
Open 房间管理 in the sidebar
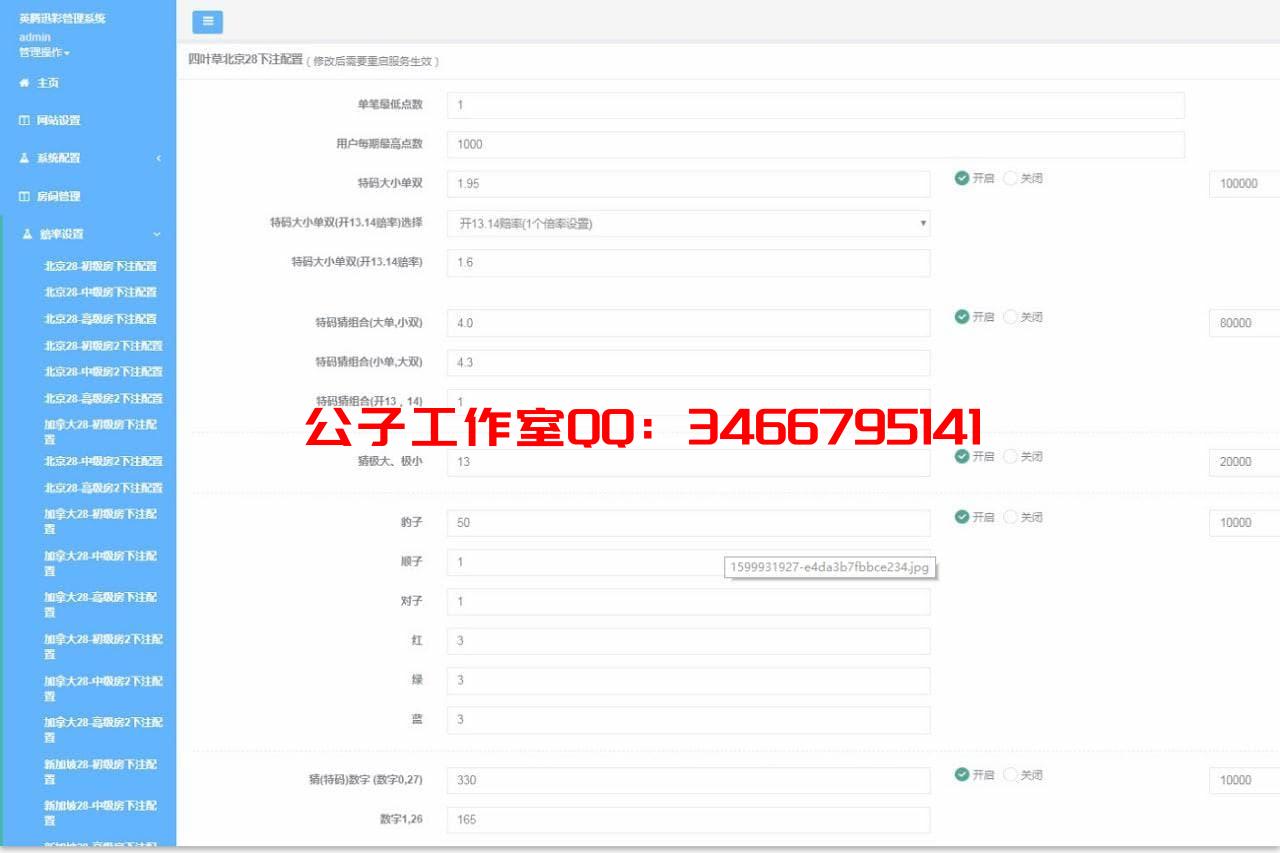click(59, 197)
